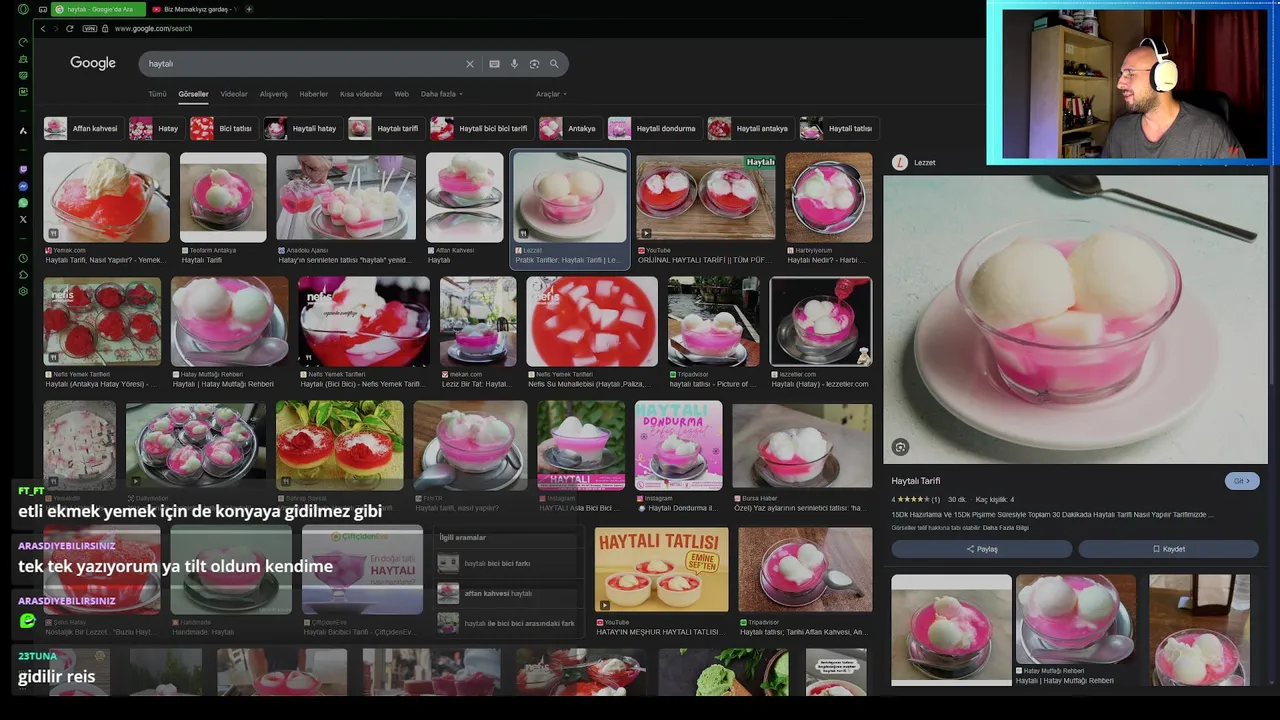Select the Haytalı dondurma suggestion chip
This screenshot has width=1280, height=720.
pyautogui.click(x=653, y=128)
